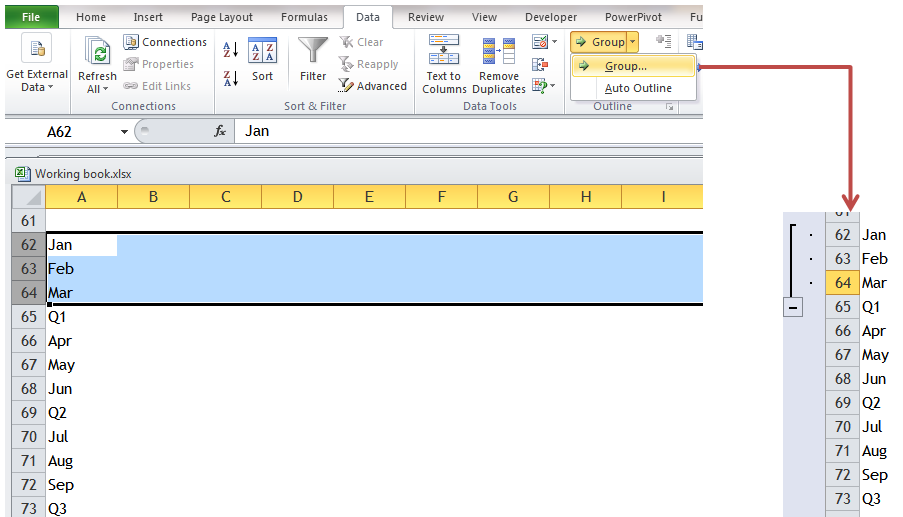
Task: Open the Sort dialog button
Action: tap(262, 60)
